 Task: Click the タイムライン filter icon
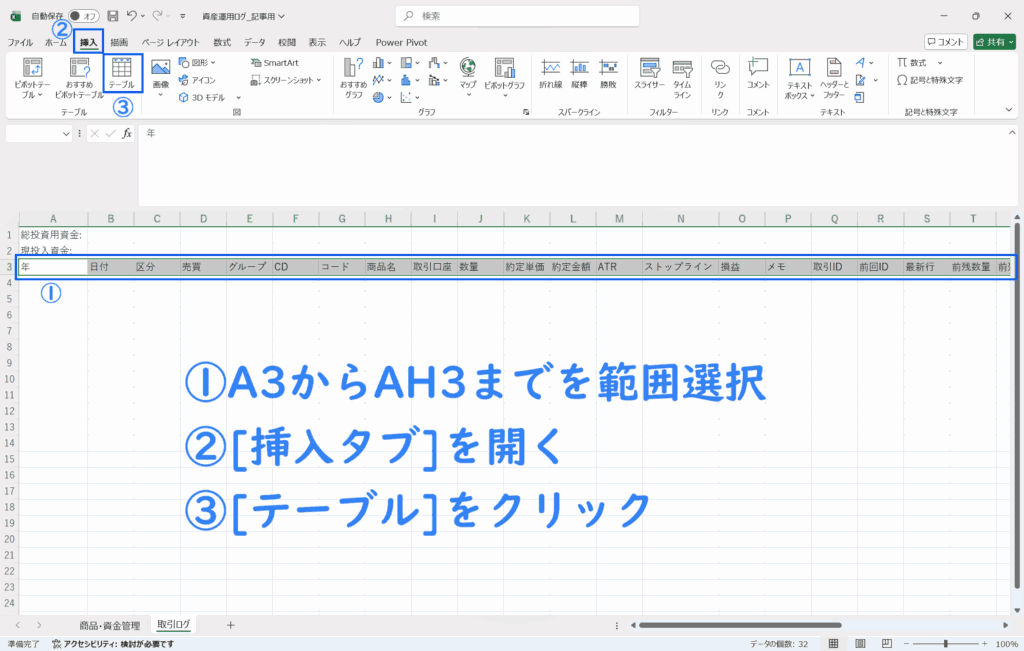point(682,73)
